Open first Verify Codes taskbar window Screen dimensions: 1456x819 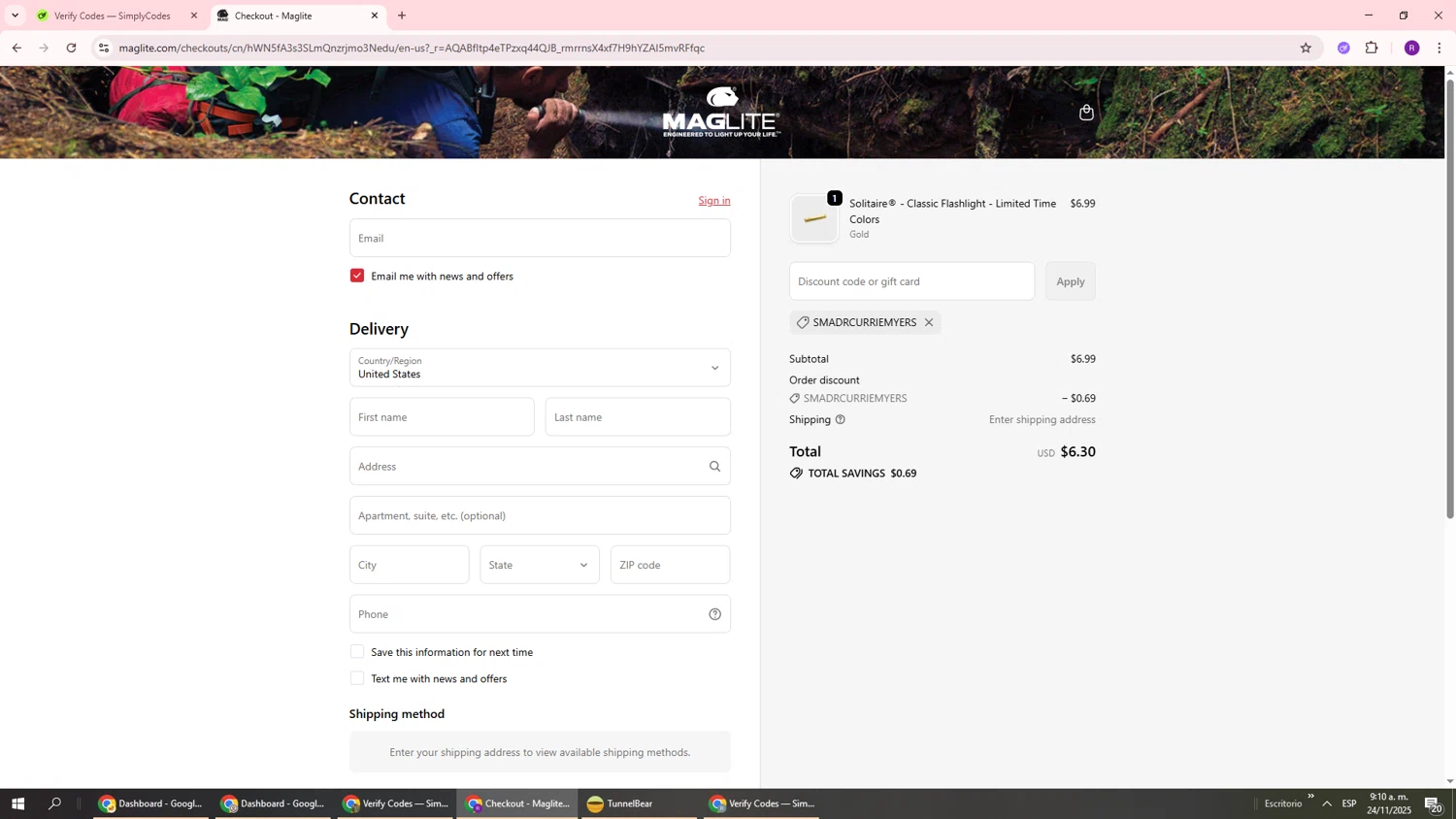click(396, 803)
